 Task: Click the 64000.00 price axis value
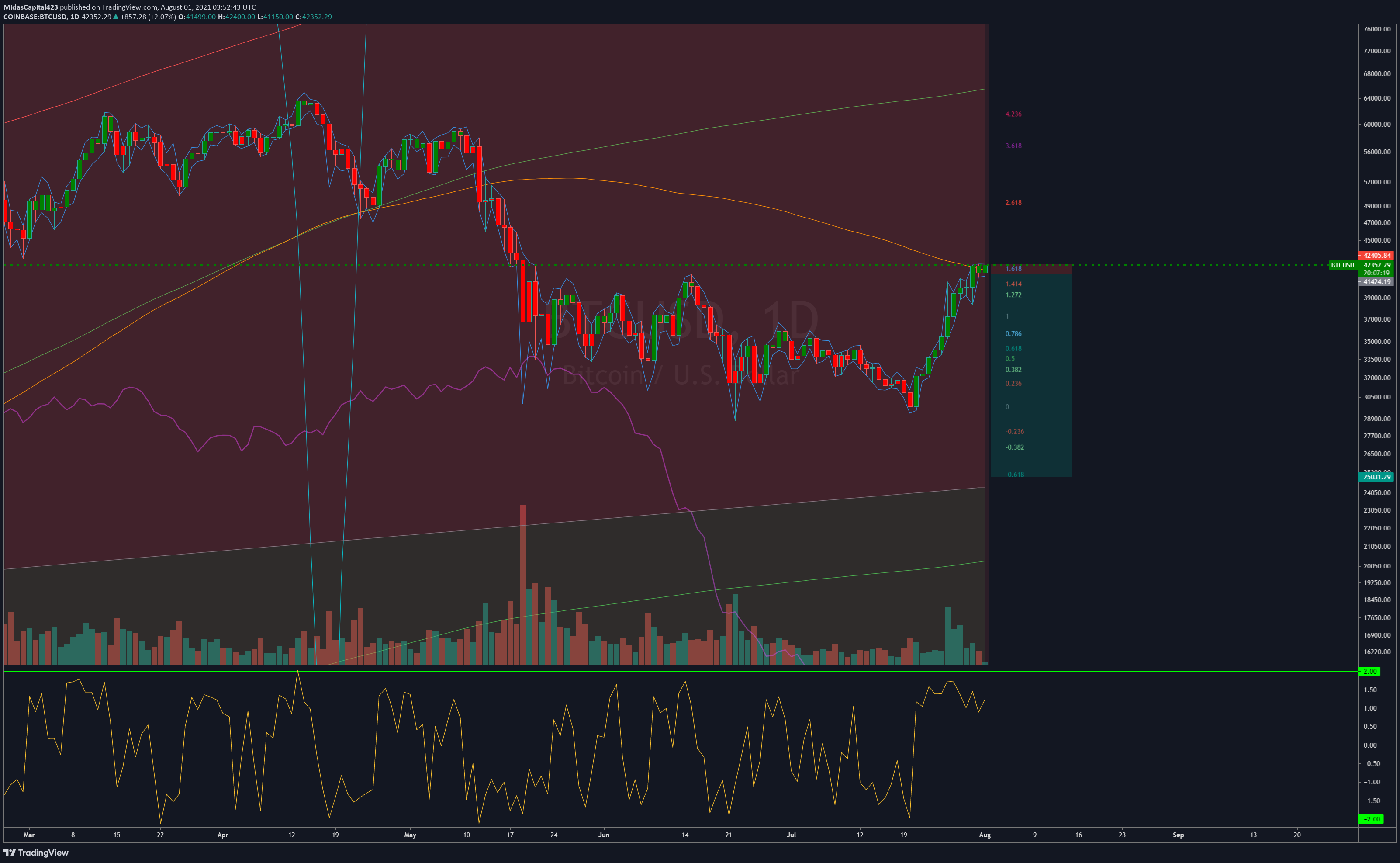click(1376, 98)
